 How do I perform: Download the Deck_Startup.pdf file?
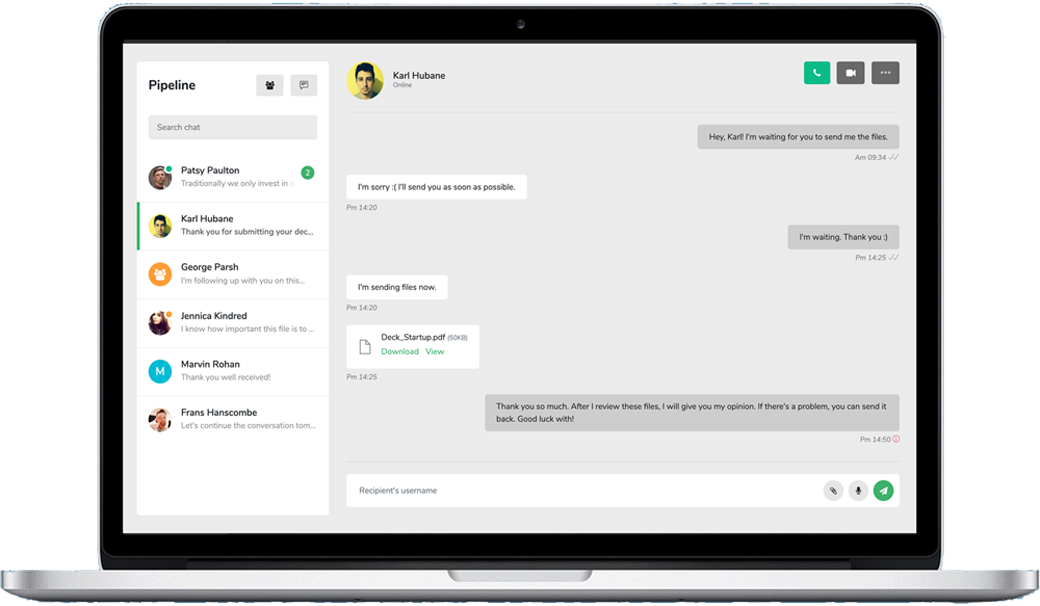pos(400,351)
